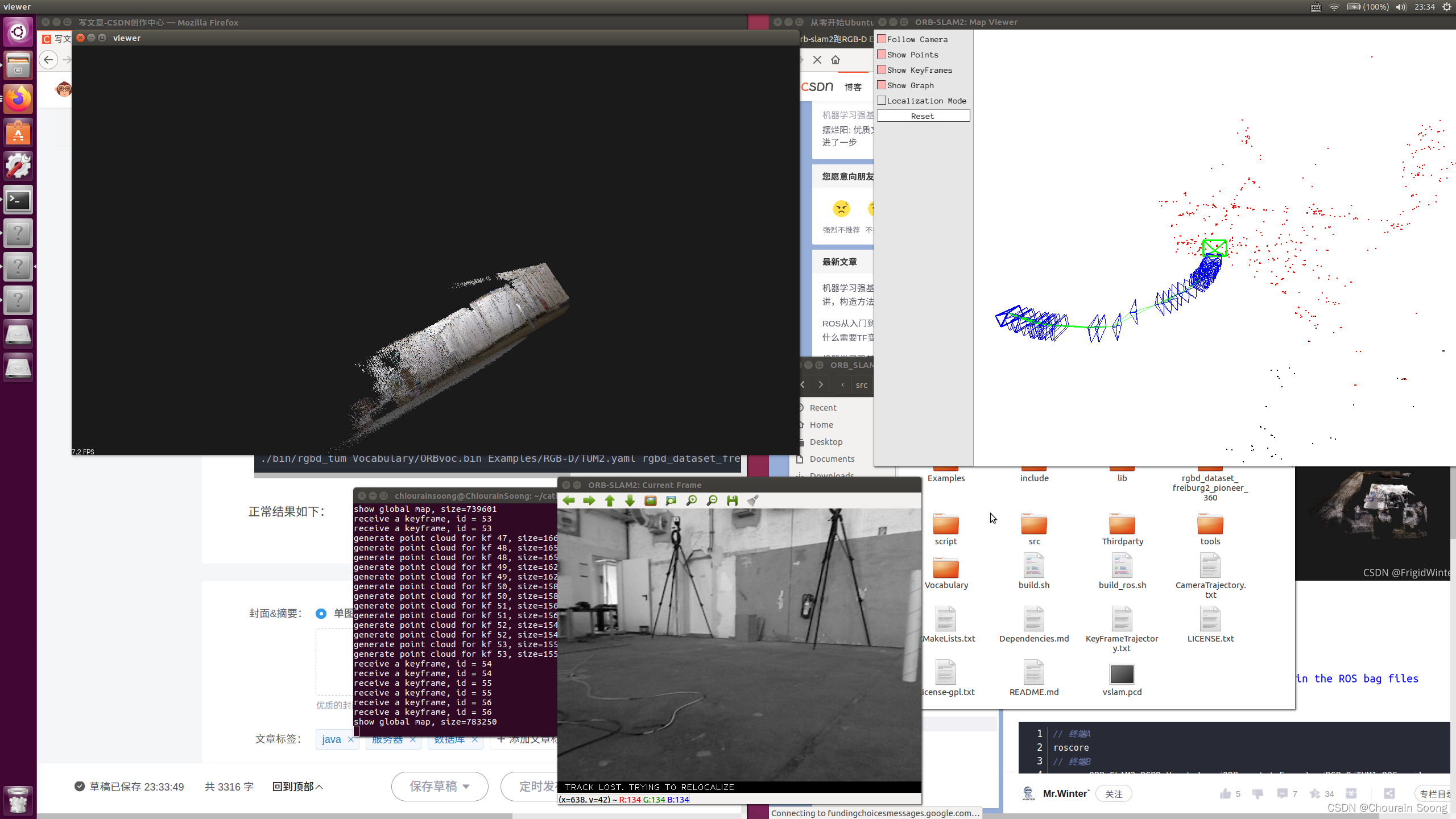Click the left arrow in Current Frame toolbar
Image resolution: width=1456 pixels, height=819 pixels.
tap(569, 500)
